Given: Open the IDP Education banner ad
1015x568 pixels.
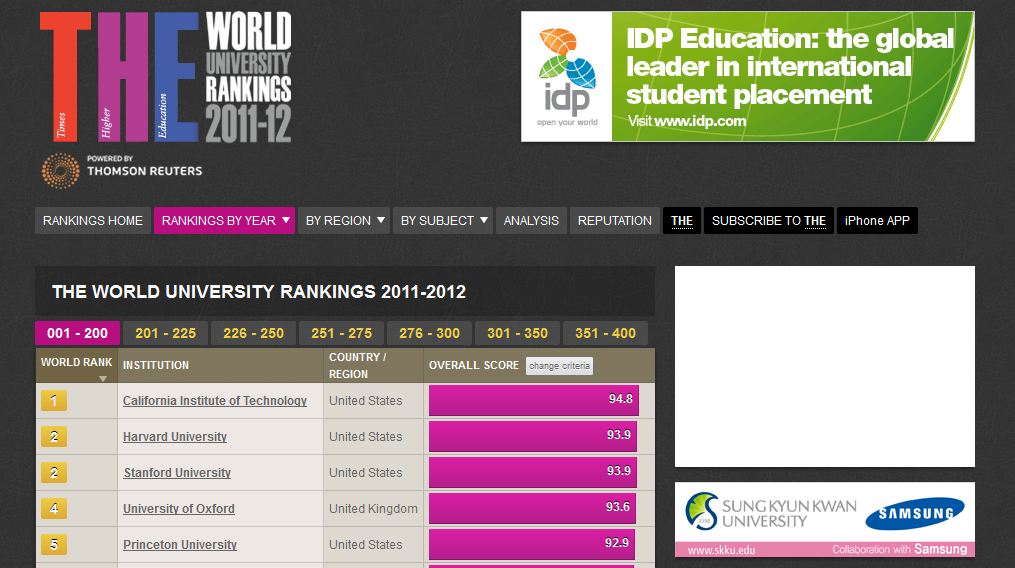Looking at the screenshot, I should (748, 76).
